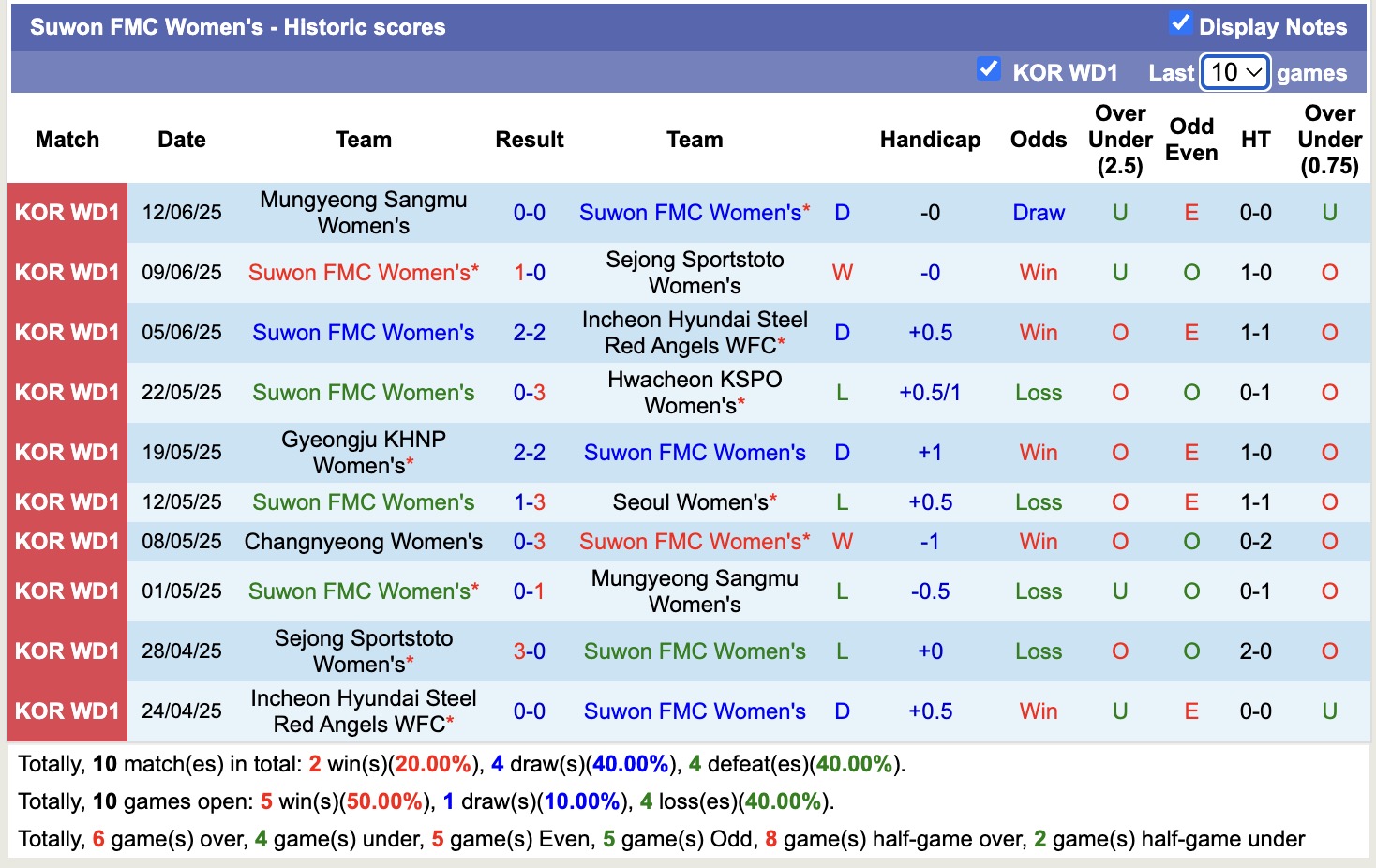Viewport: 1376px width, 868px height.
Task: Click the 2-2 result of the 05/06/25 match
Action: (530, 332)
